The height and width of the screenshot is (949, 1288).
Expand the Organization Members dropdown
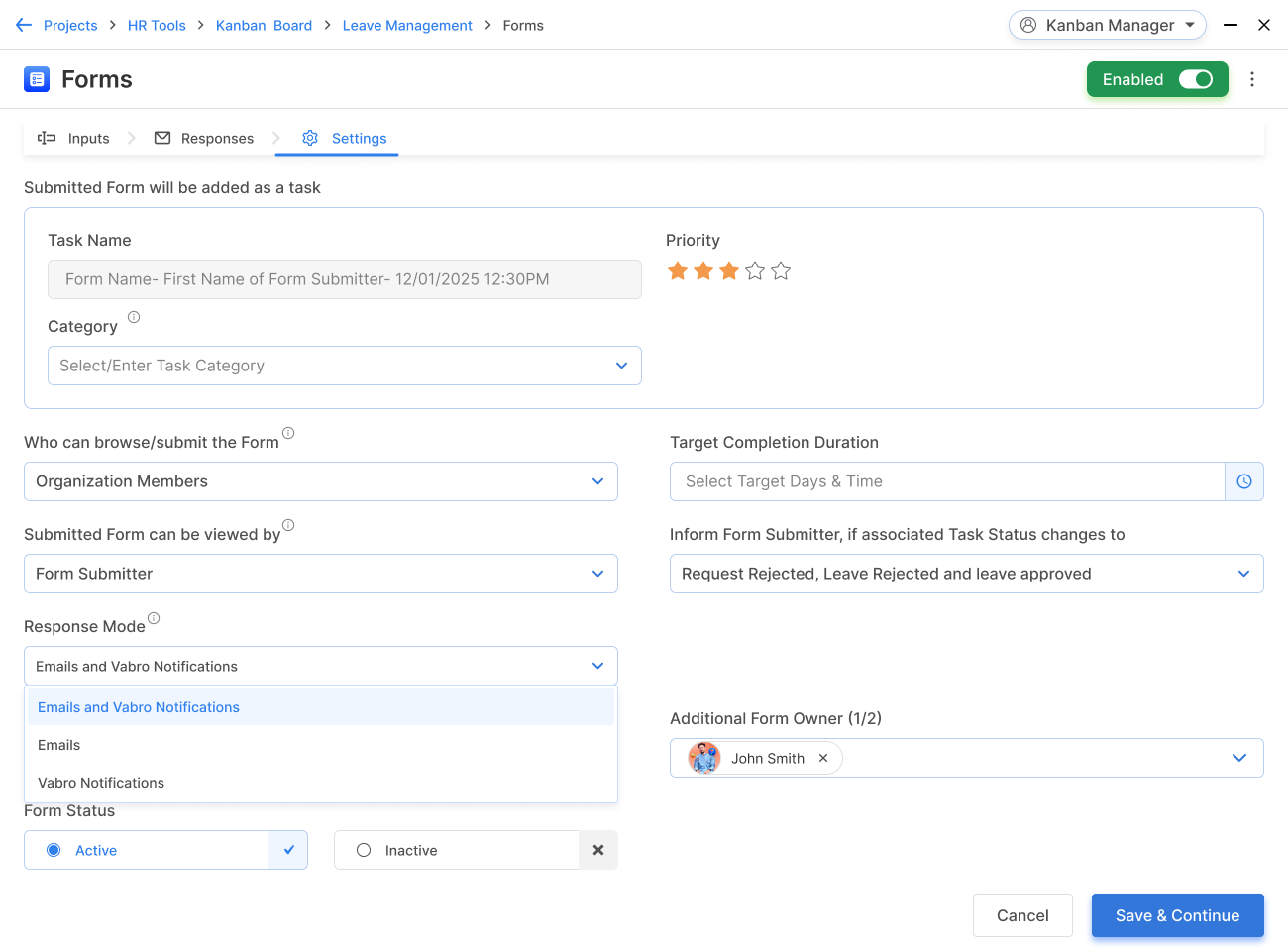(x=321, y=481)
